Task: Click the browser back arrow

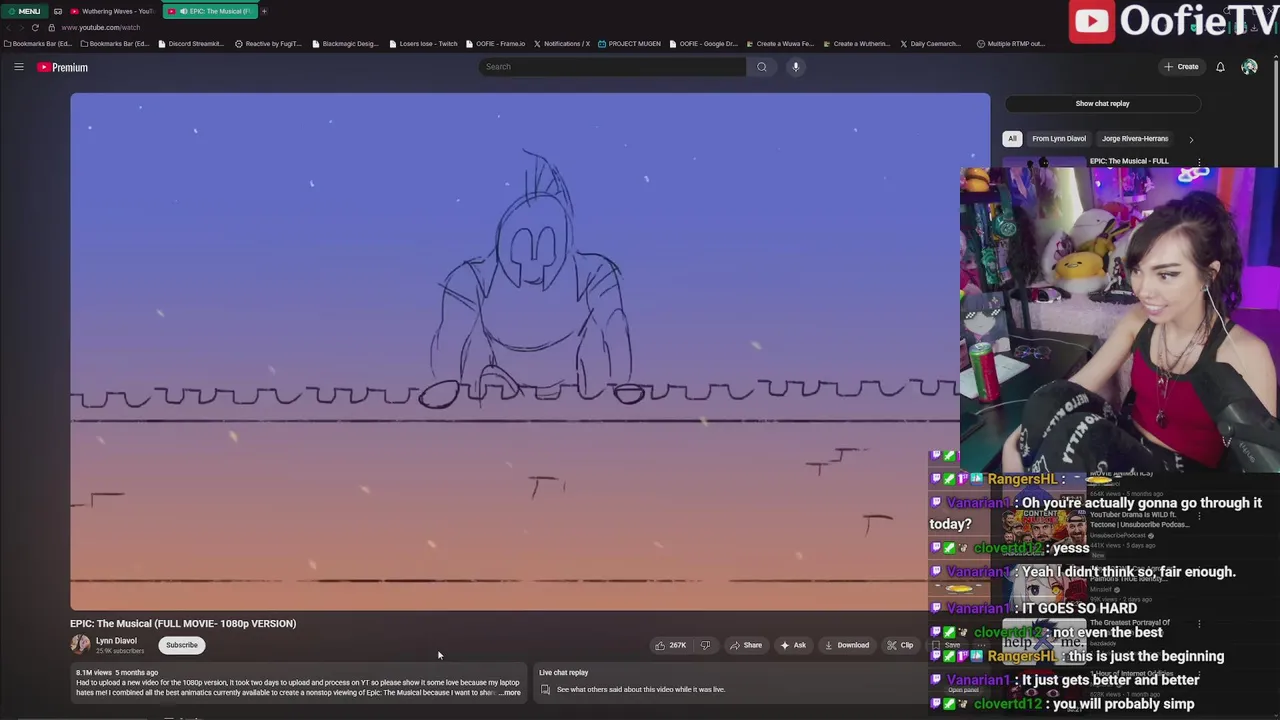Action: [10, 27]
